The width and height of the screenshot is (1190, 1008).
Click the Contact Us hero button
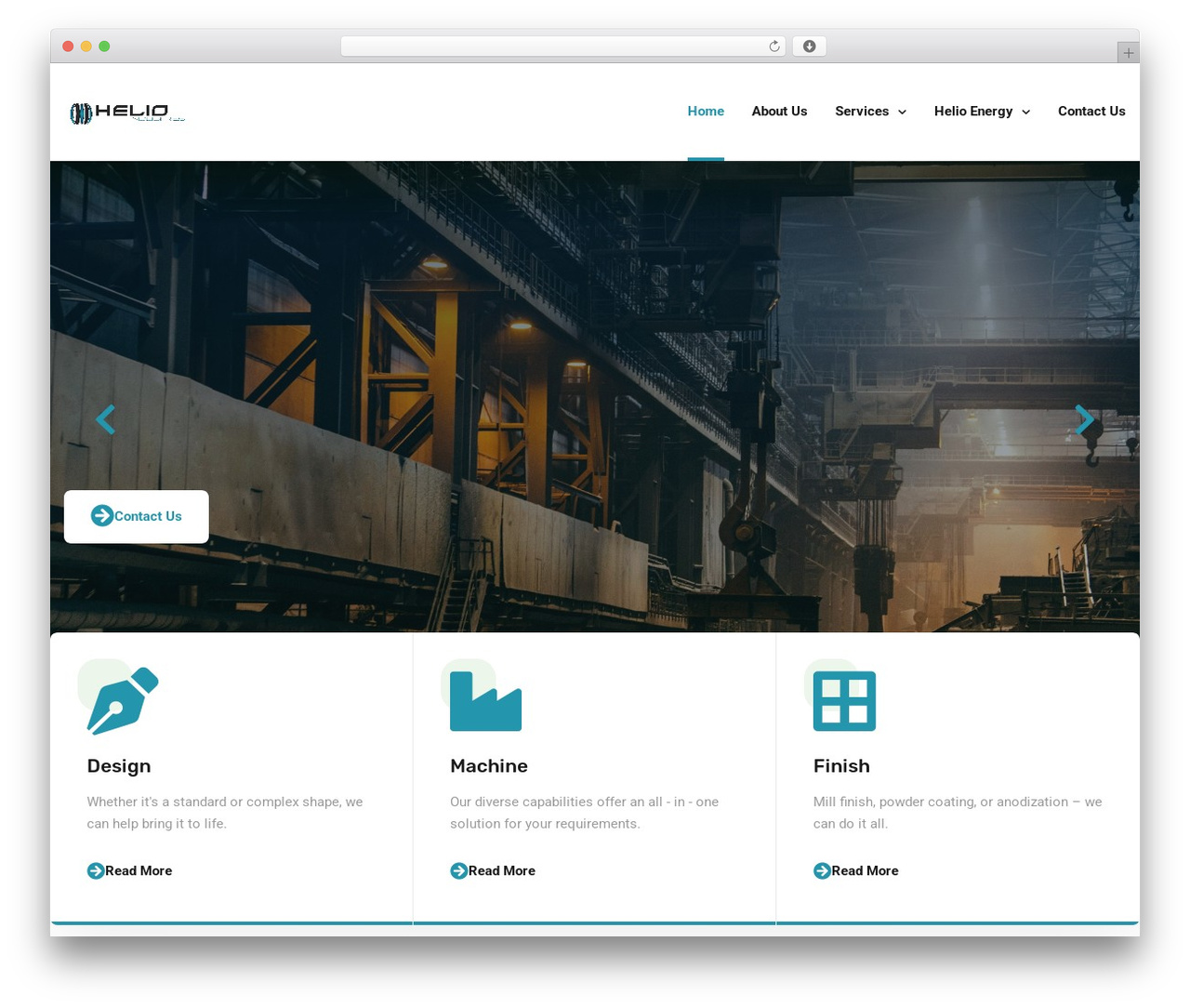coord(137,516)
